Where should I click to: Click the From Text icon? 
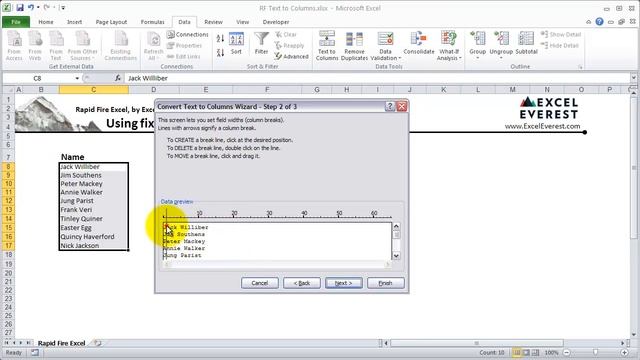point(56,46)
